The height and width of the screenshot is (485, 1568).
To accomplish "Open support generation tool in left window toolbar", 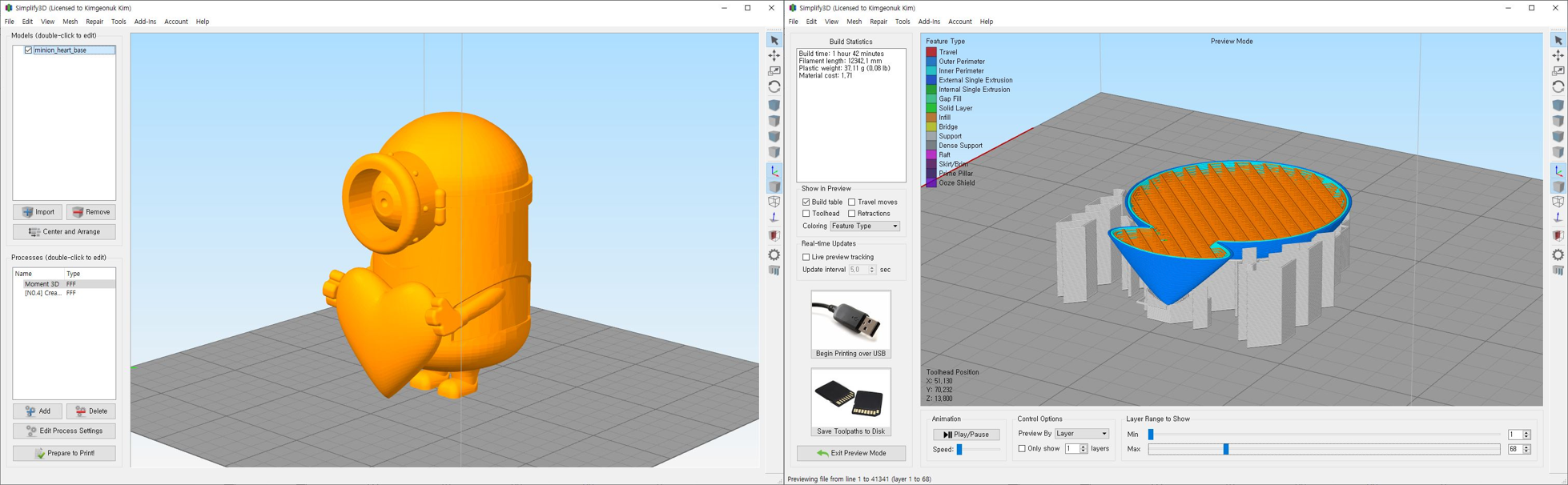I will (774, 271).
